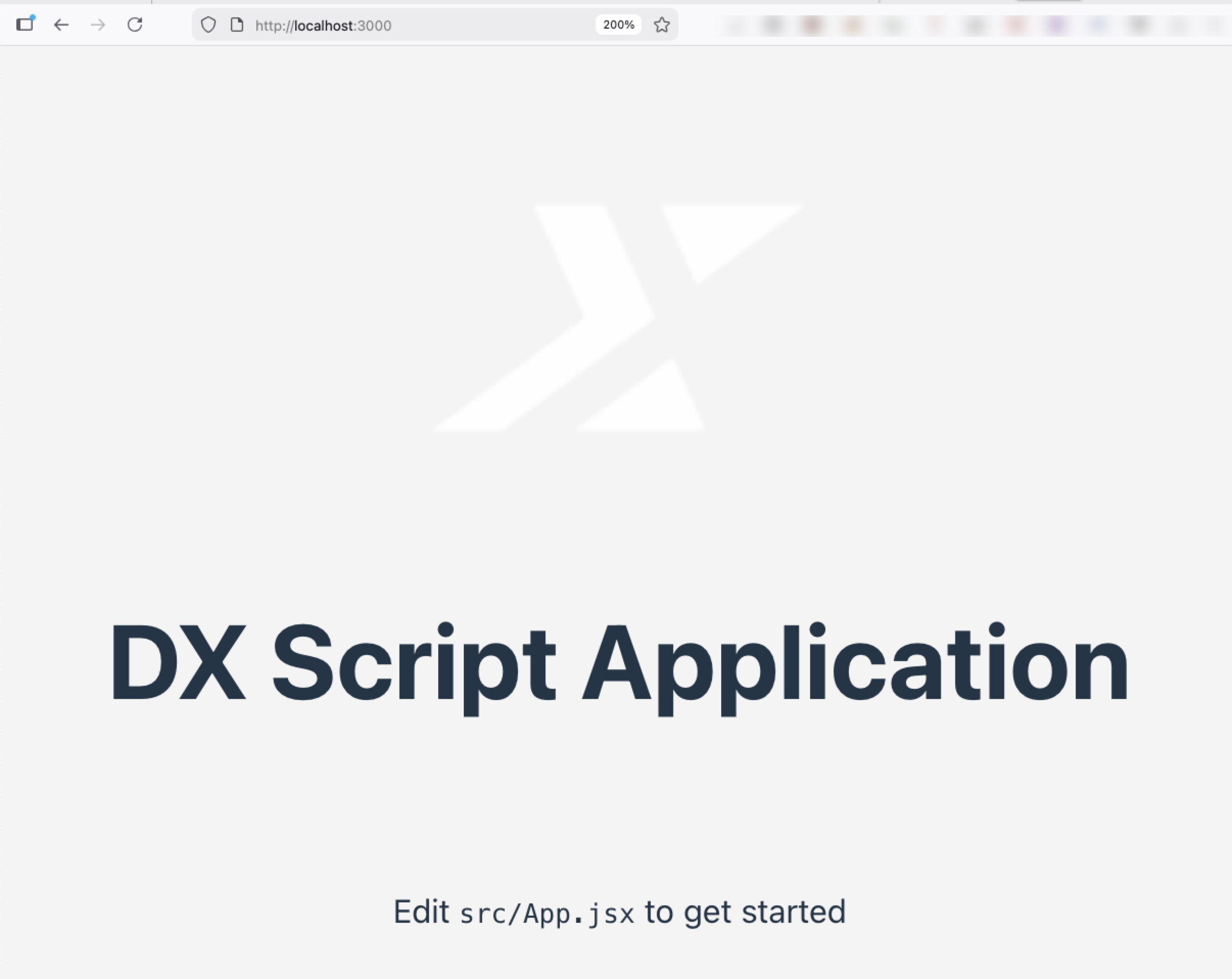
Task: Click the 200% zoom level indicator
Action: tap(618, 25)
